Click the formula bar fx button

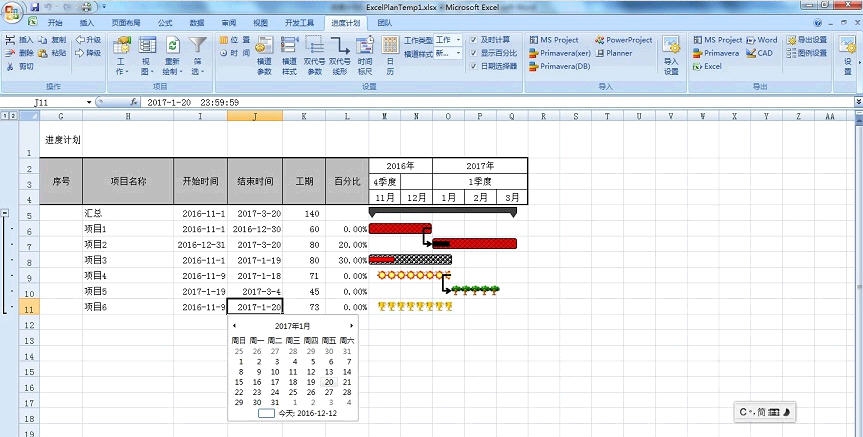point(134,102)
